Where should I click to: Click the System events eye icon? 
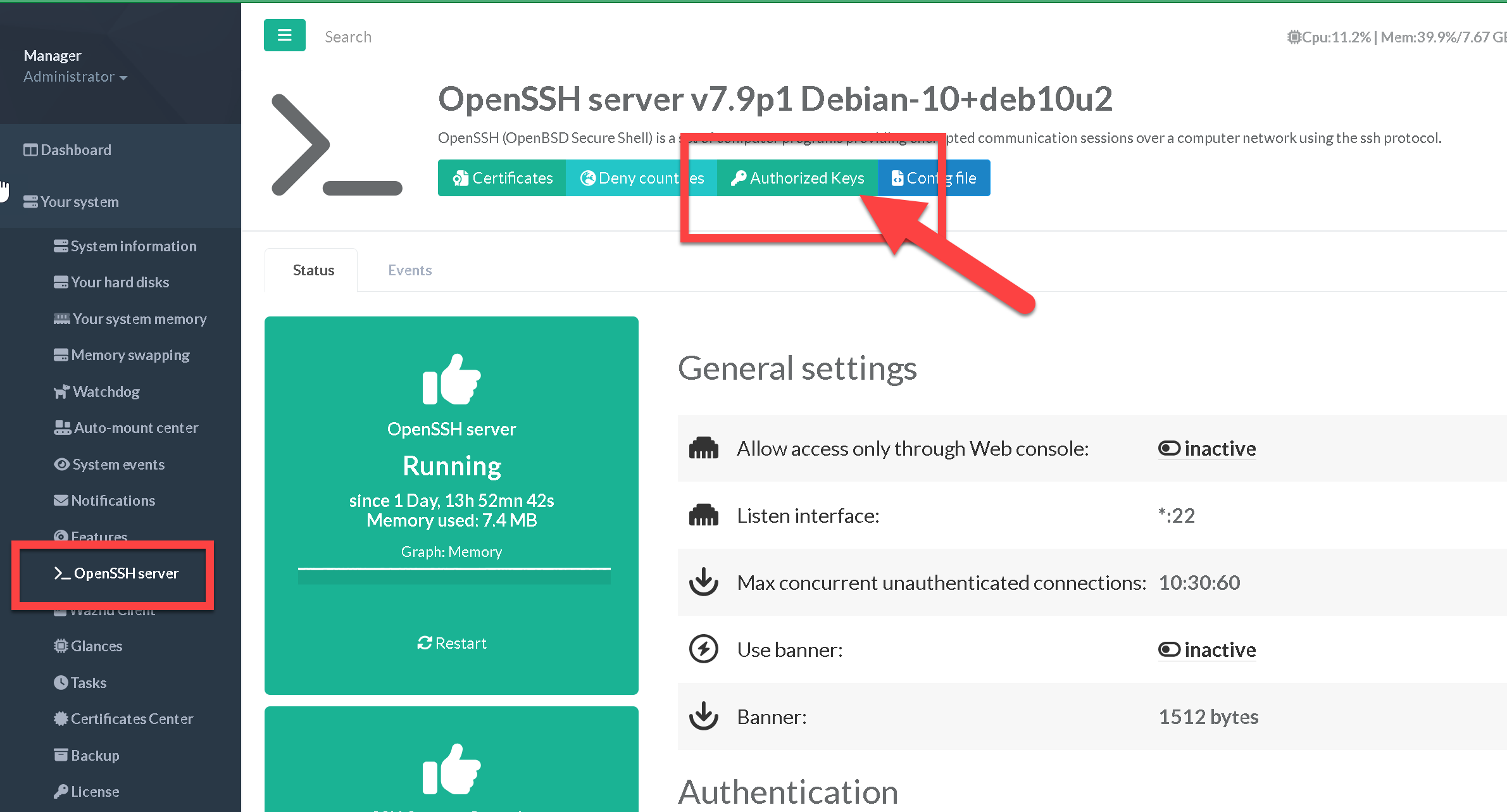tap(61, 465)
